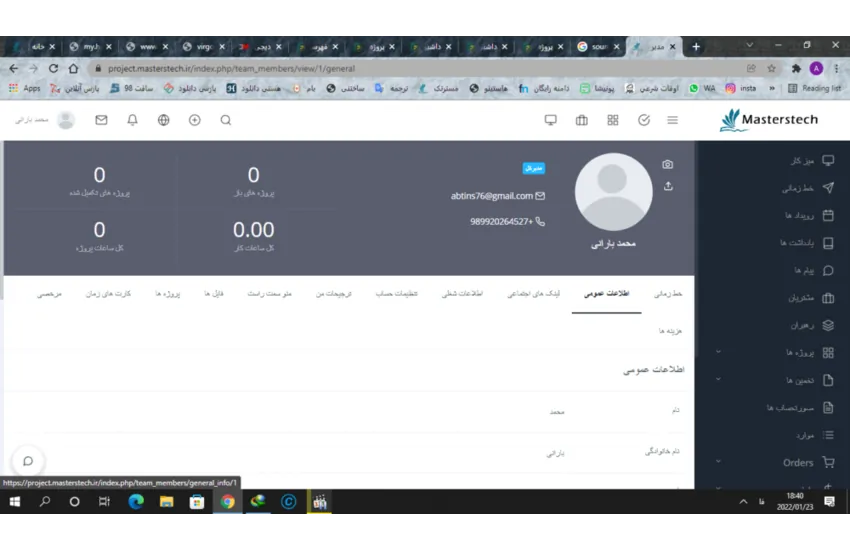Screen dimensions: 850x550
Task: Click the abtins76@gmail.com email link
Action: [x=491, y=196]
